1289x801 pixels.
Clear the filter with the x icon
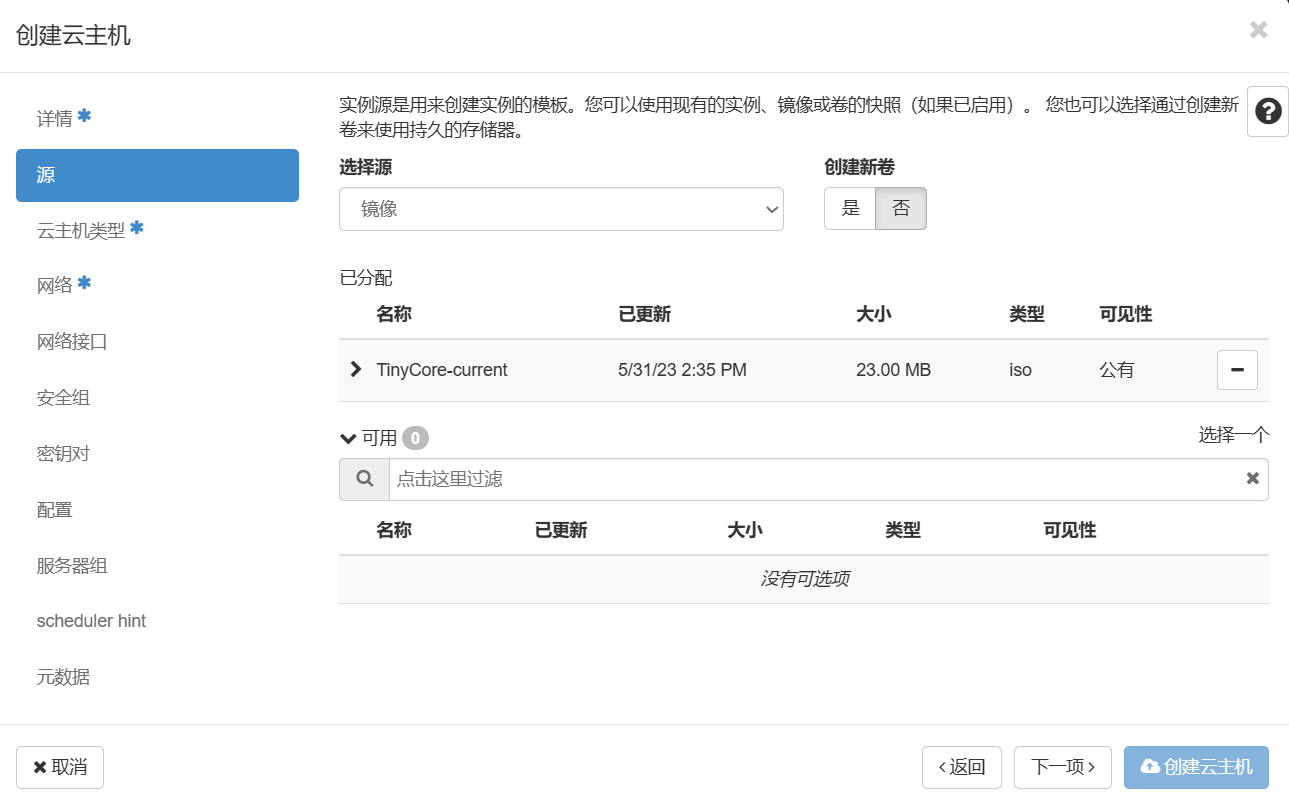click(1252, 479)
